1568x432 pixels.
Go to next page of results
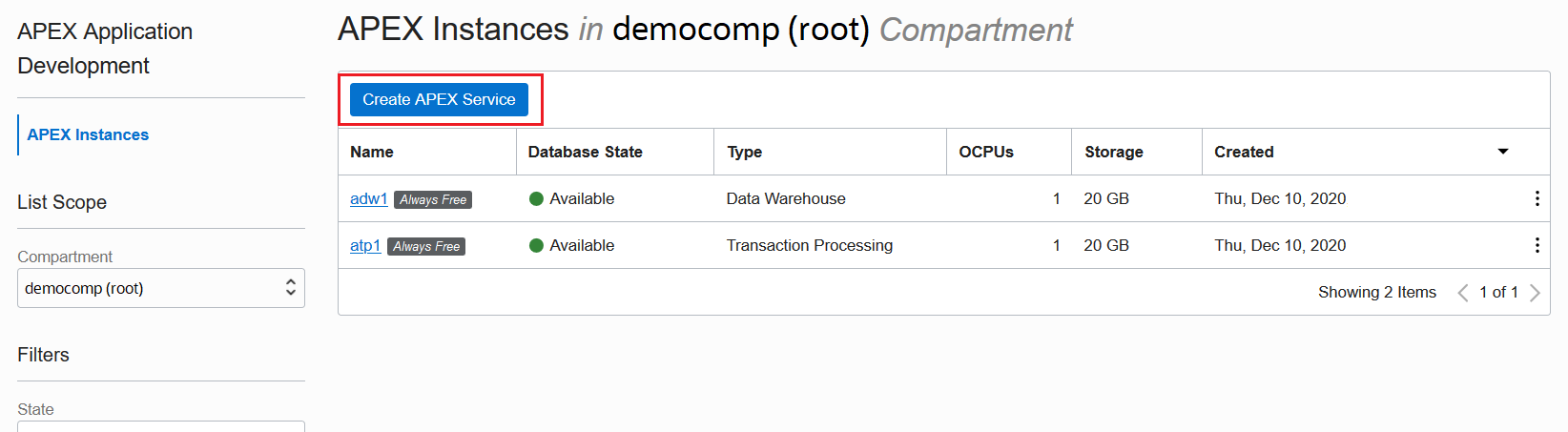pyautogui.click(x=1535, y=293)
